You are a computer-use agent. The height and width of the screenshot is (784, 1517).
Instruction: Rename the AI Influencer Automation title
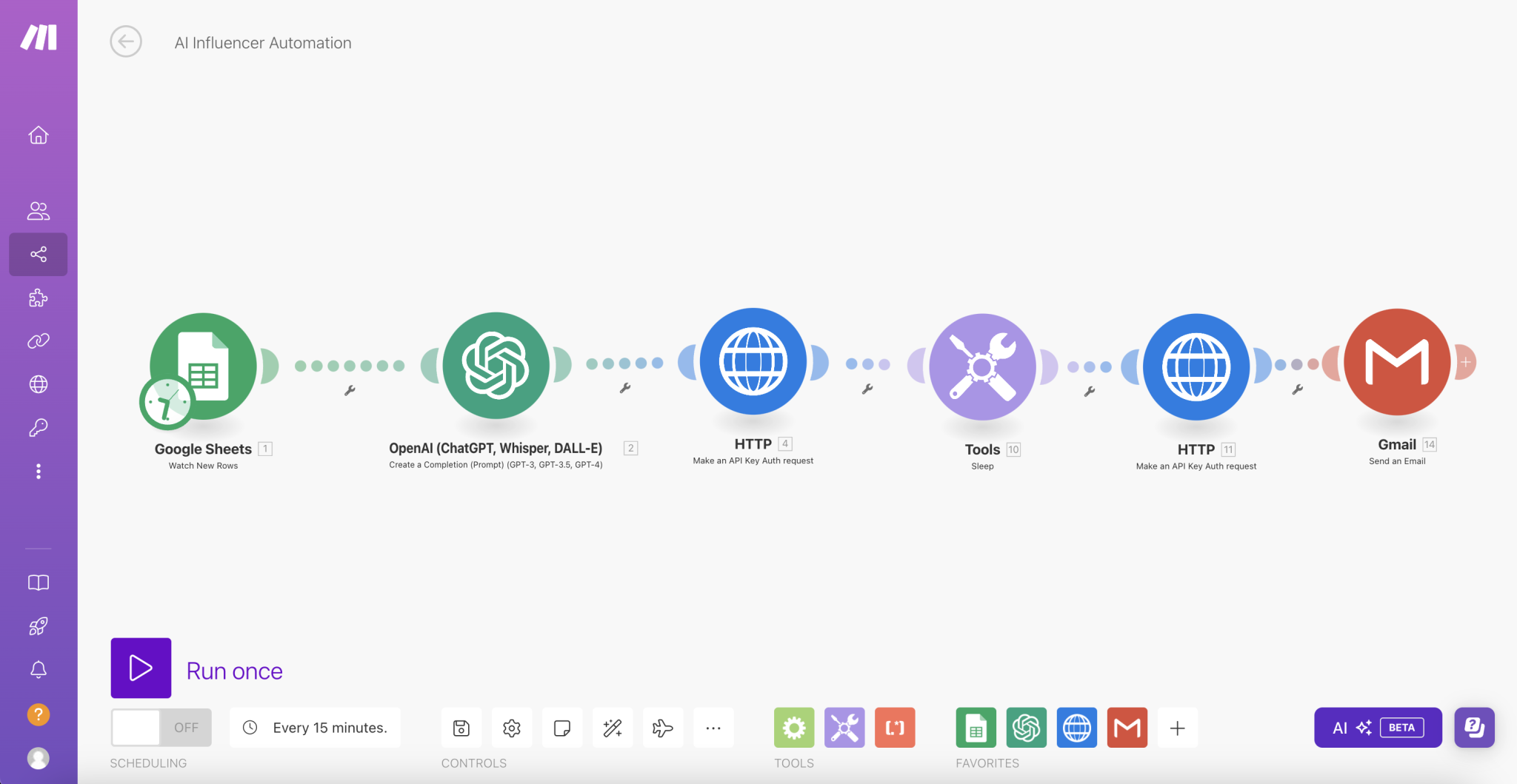pos(263,43)
